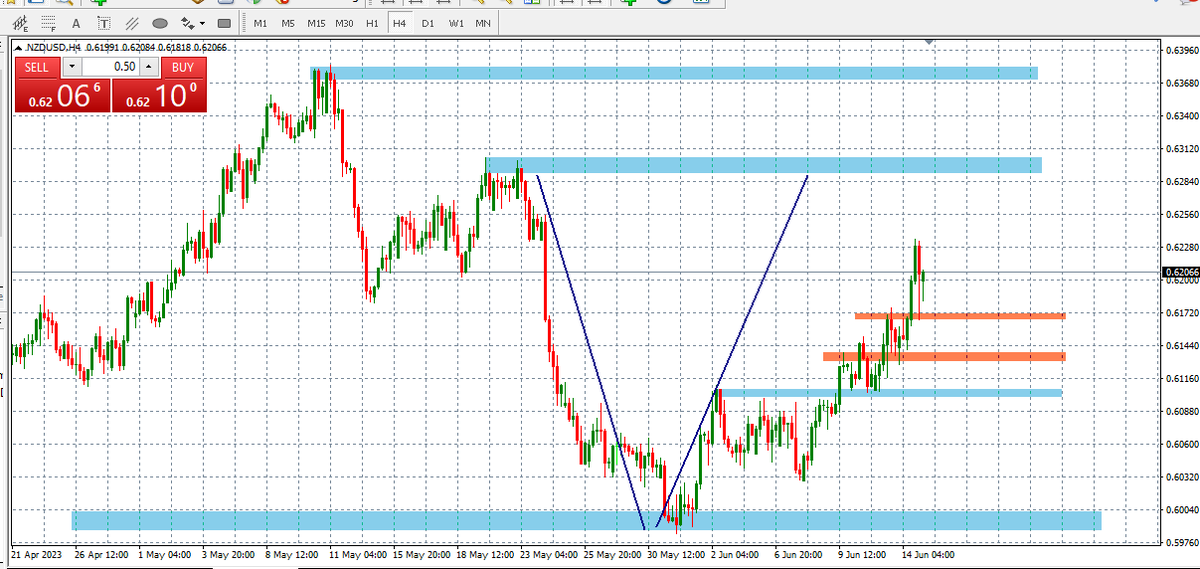Viewport: 1200px width, 569px height.
Task: Switch chart to D1 timeframe
Action: [x=428, y=23]
